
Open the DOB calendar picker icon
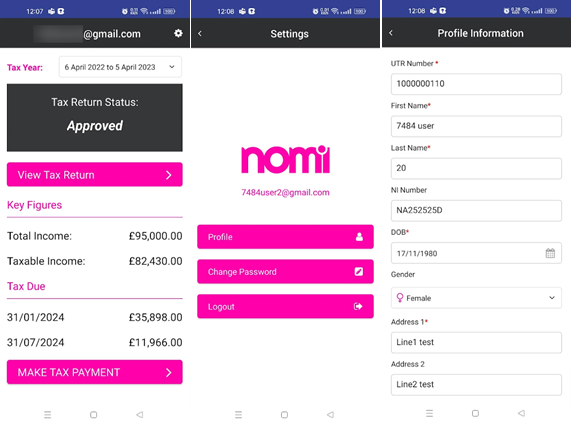550,253
